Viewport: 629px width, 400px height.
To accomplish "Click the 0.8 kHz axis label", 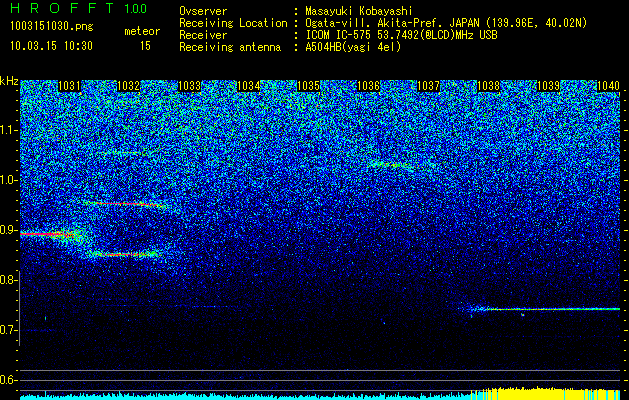I will click(9, 280).
